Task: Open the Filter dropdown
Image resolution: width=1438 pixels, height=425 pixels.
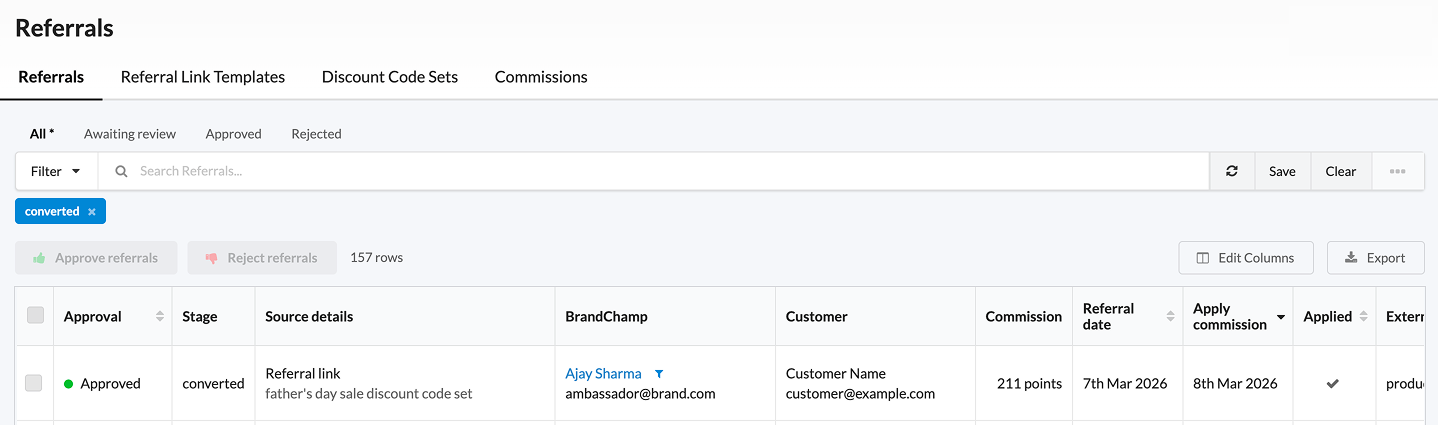Action: (x=56, y=171)
